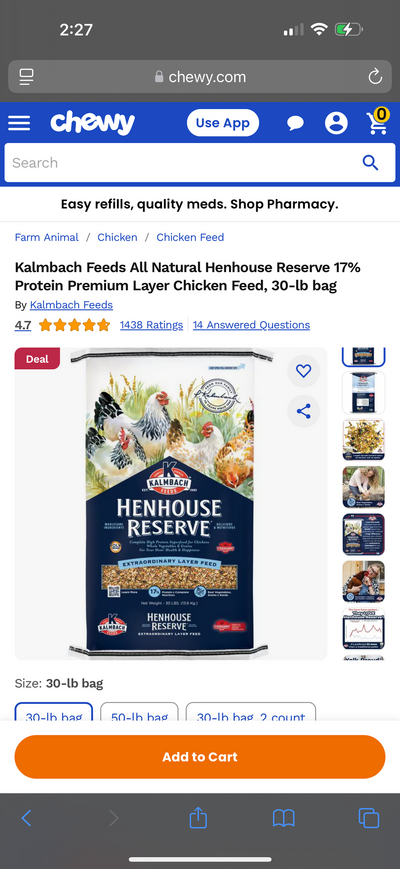400x869 pixels.
Task: Select the 50-lb bag size option
Action: [140, 712]
